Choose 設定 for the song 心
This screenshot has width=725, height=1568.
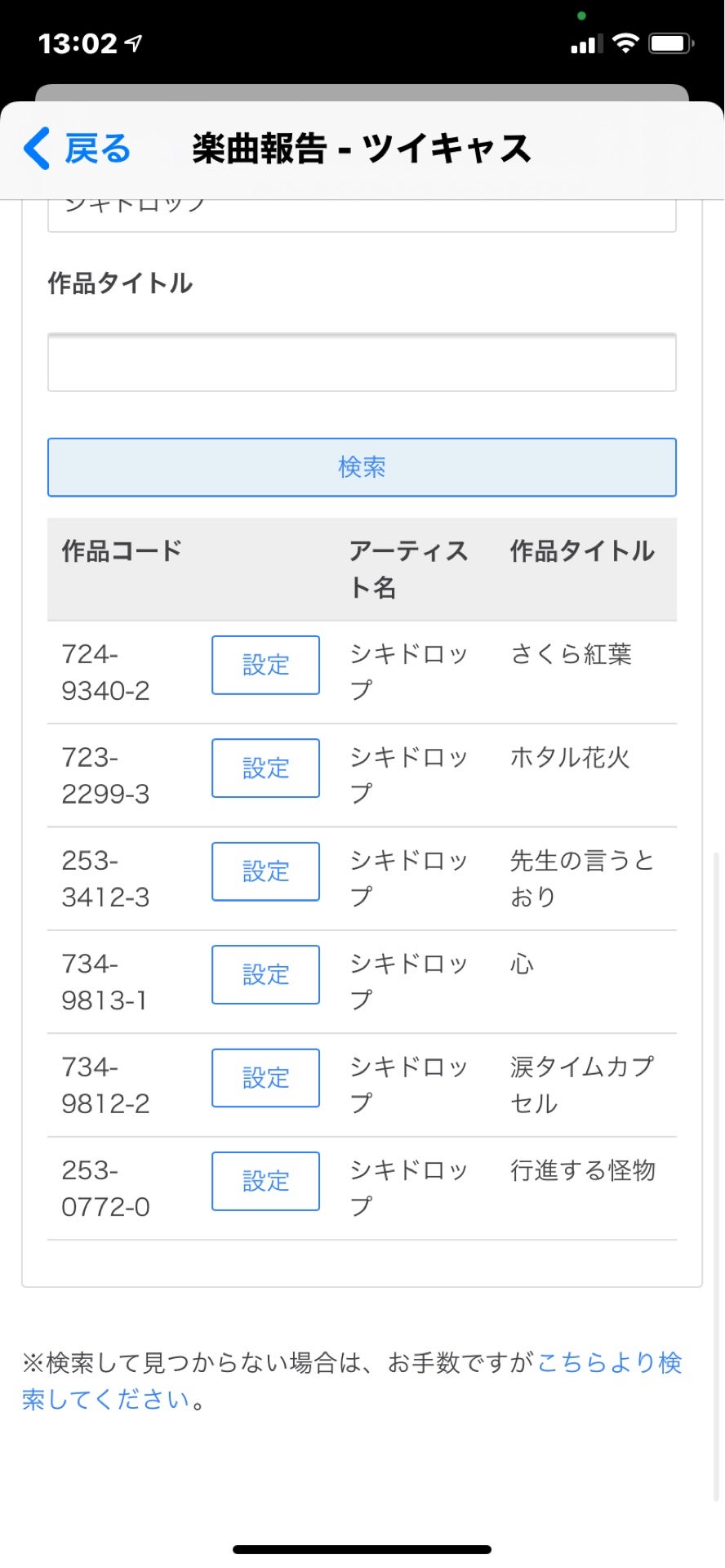click(265, 974)
